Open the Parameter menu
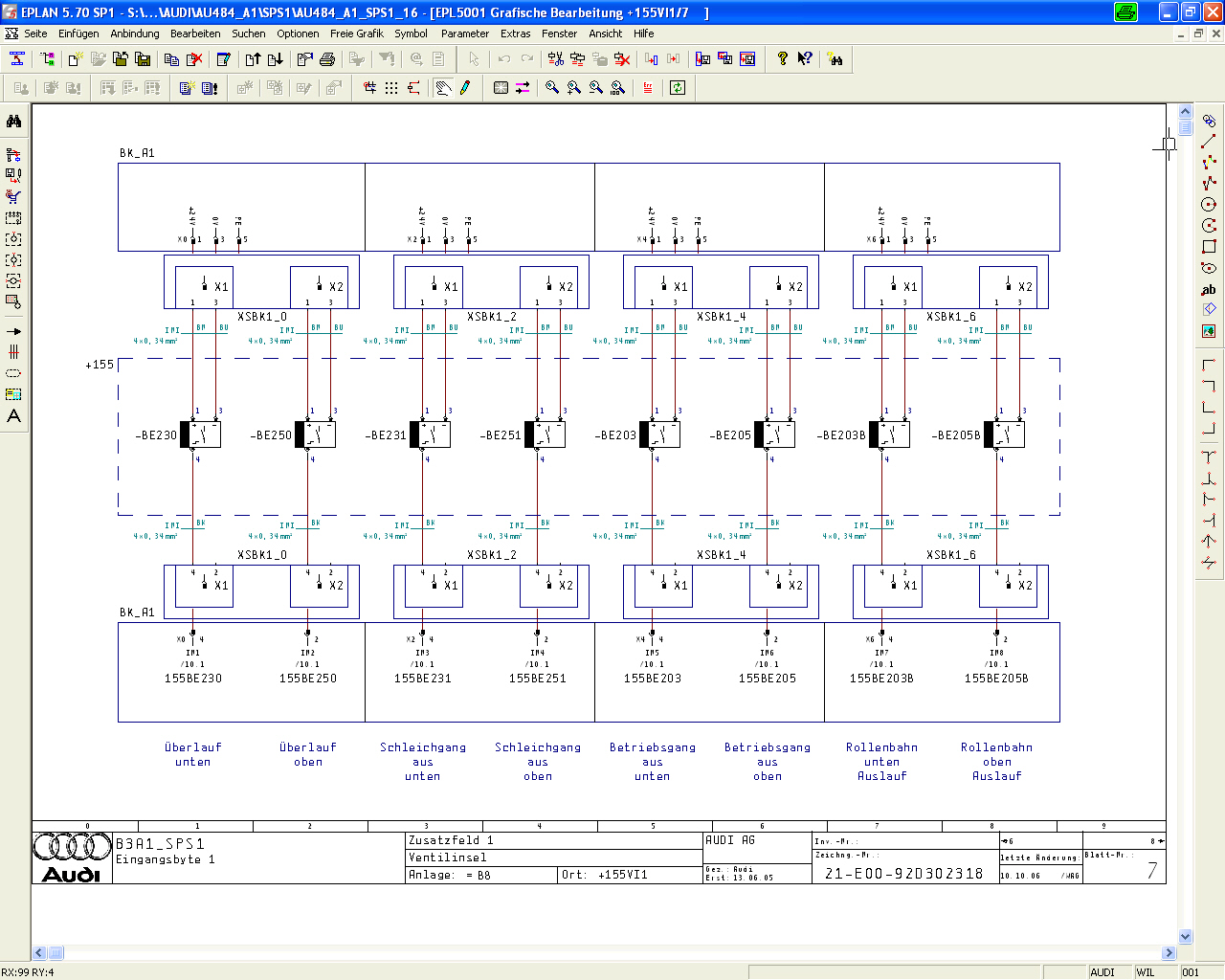Viewport: 1225px width, 980px height. pyautogui.click(x=464, y=33)
